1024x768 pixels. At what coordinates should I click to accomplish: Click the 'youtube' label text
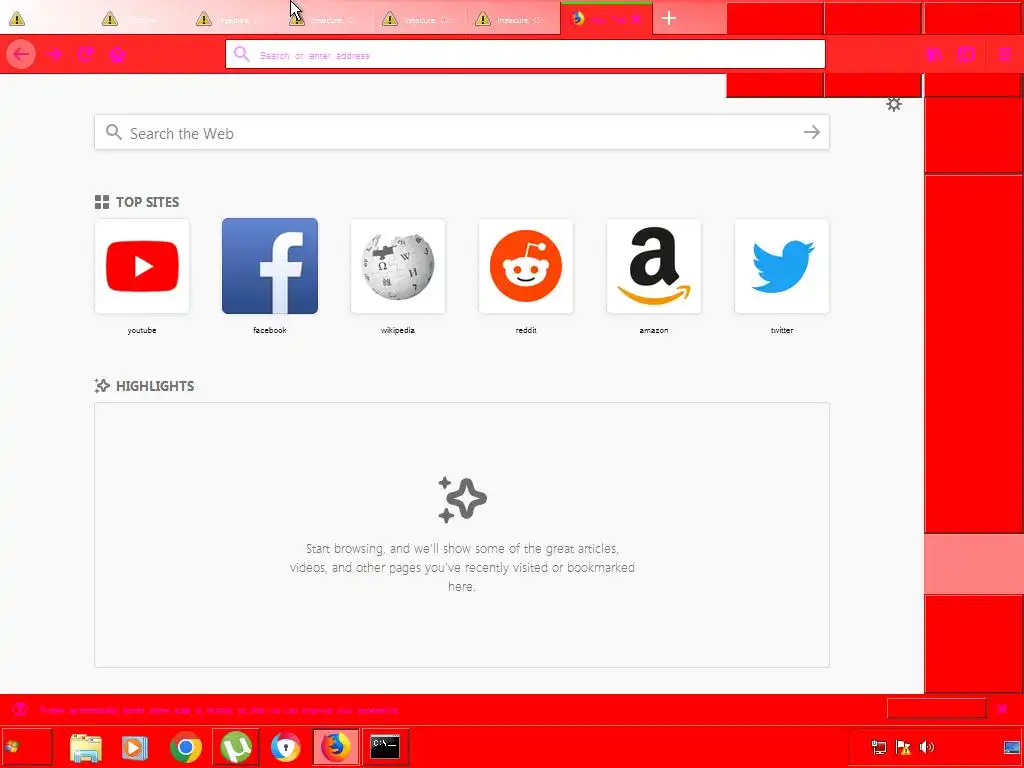click(x=142, y=330)
